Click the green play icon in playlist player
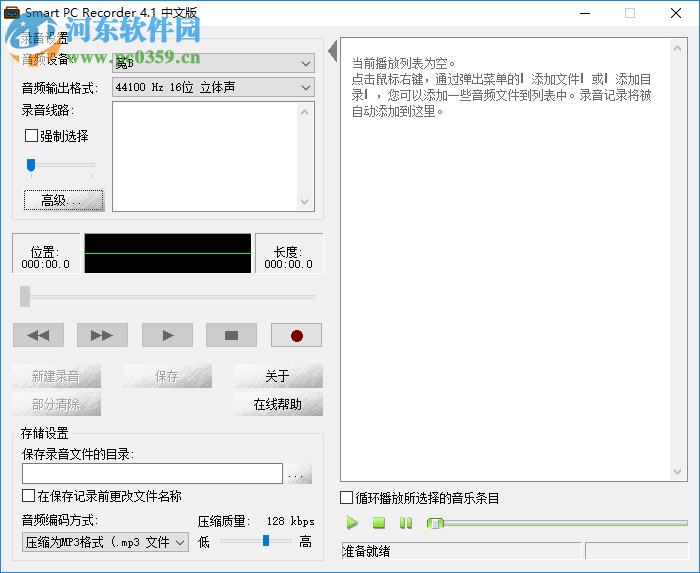The width and height of the screenshot is (700, 573). [x=352, y=523]
